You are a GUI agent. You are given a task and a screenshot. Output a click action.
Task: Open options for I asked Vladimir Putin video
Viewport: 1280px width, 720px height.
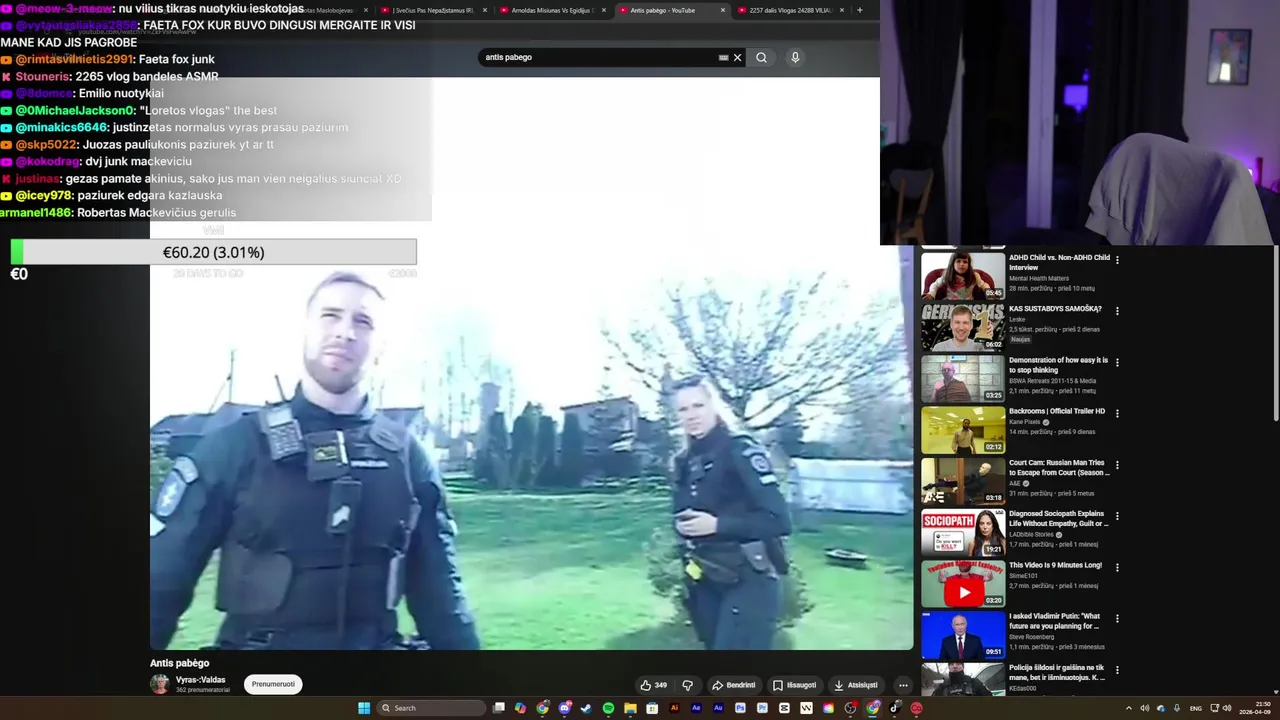pos(1117,619)
